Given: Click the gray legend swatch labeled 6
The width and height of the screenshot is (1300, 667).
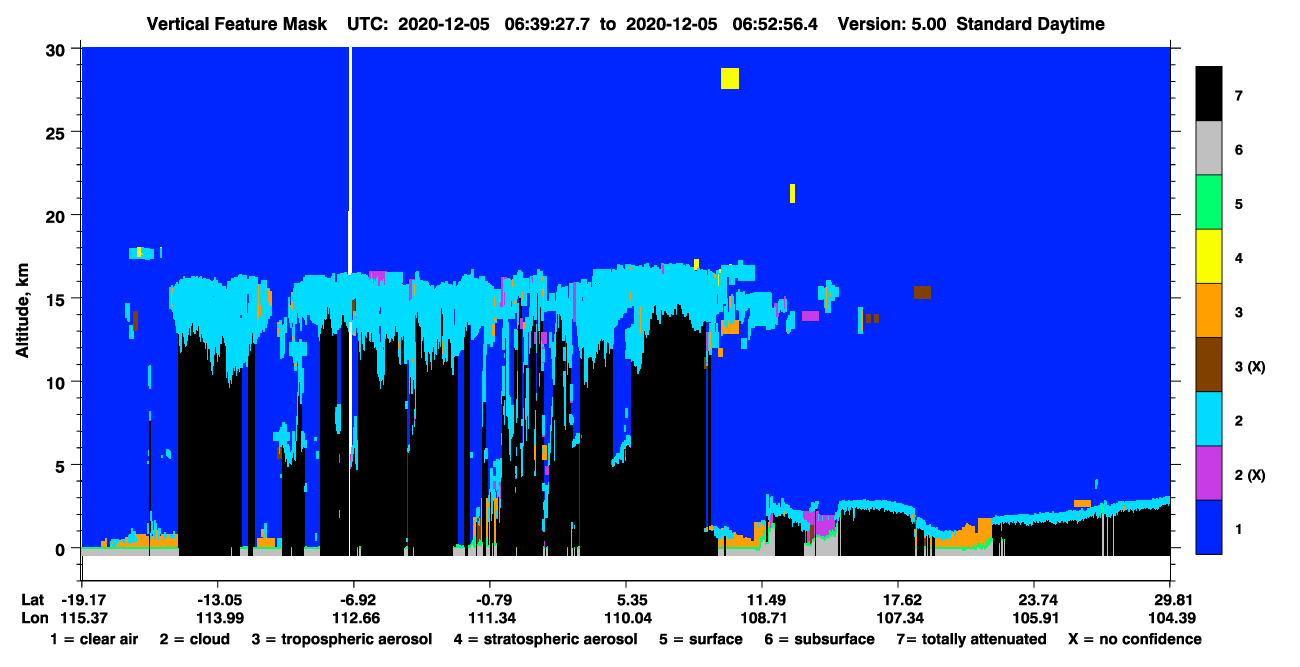Looking at the screenshot, I should coord(1209,149).
